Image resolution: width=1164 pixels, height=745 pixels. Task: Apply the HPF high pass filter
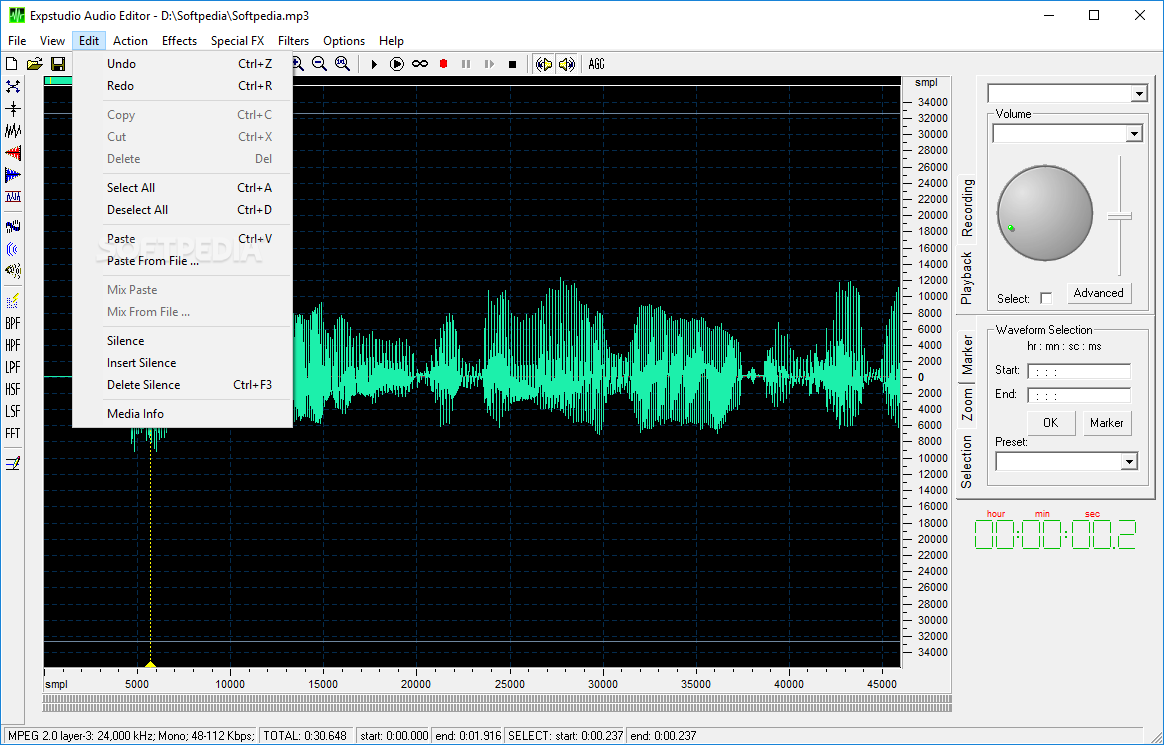click(x=13, y=346)
